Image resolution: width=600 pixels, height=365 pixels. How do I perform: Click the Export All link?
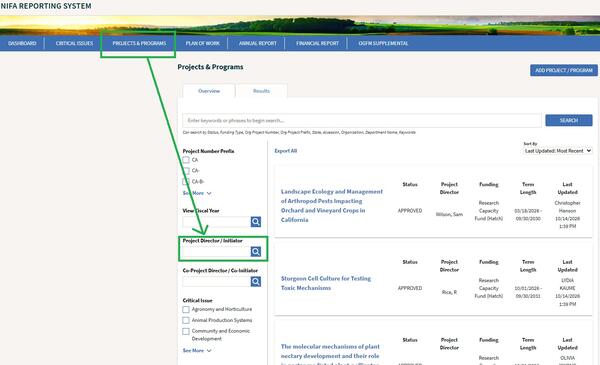(285, 151)
